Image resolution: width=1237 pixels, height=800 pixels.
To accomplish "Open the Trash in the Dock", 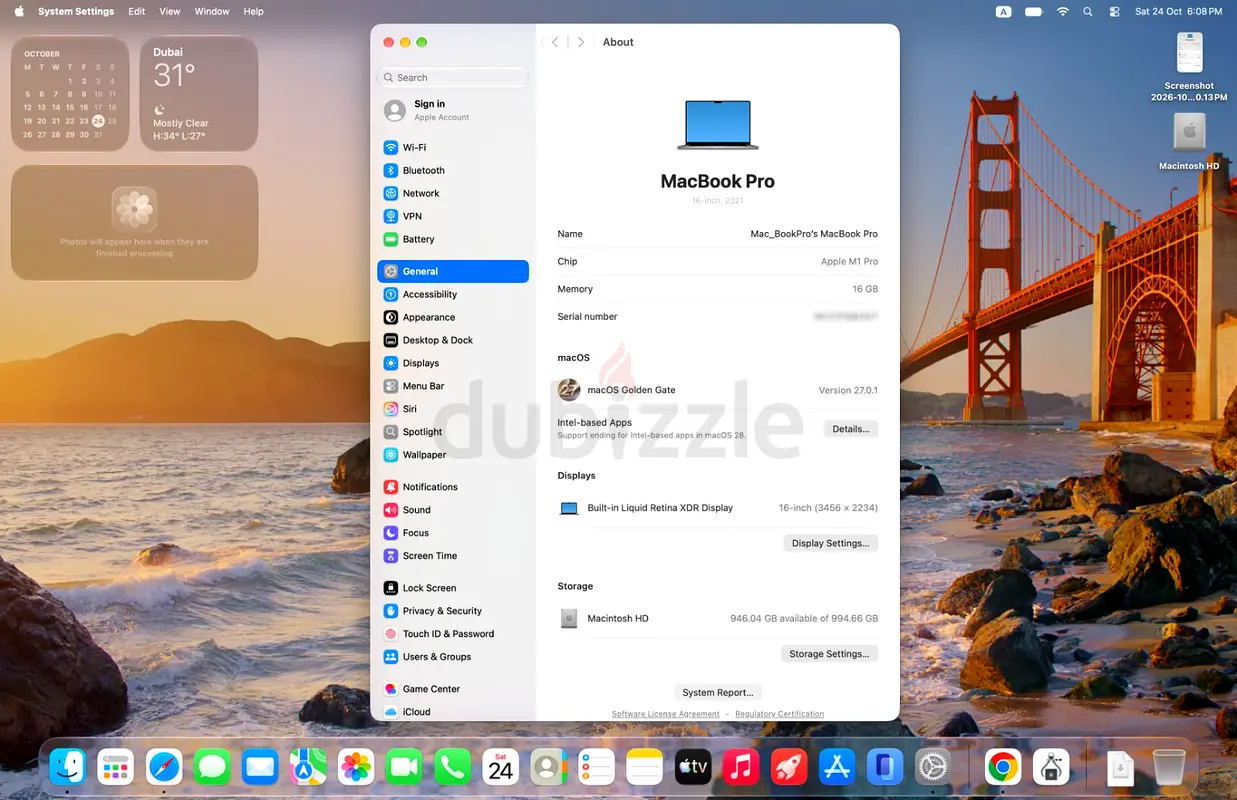I will pyautogui.click(x=1168, y=767).
